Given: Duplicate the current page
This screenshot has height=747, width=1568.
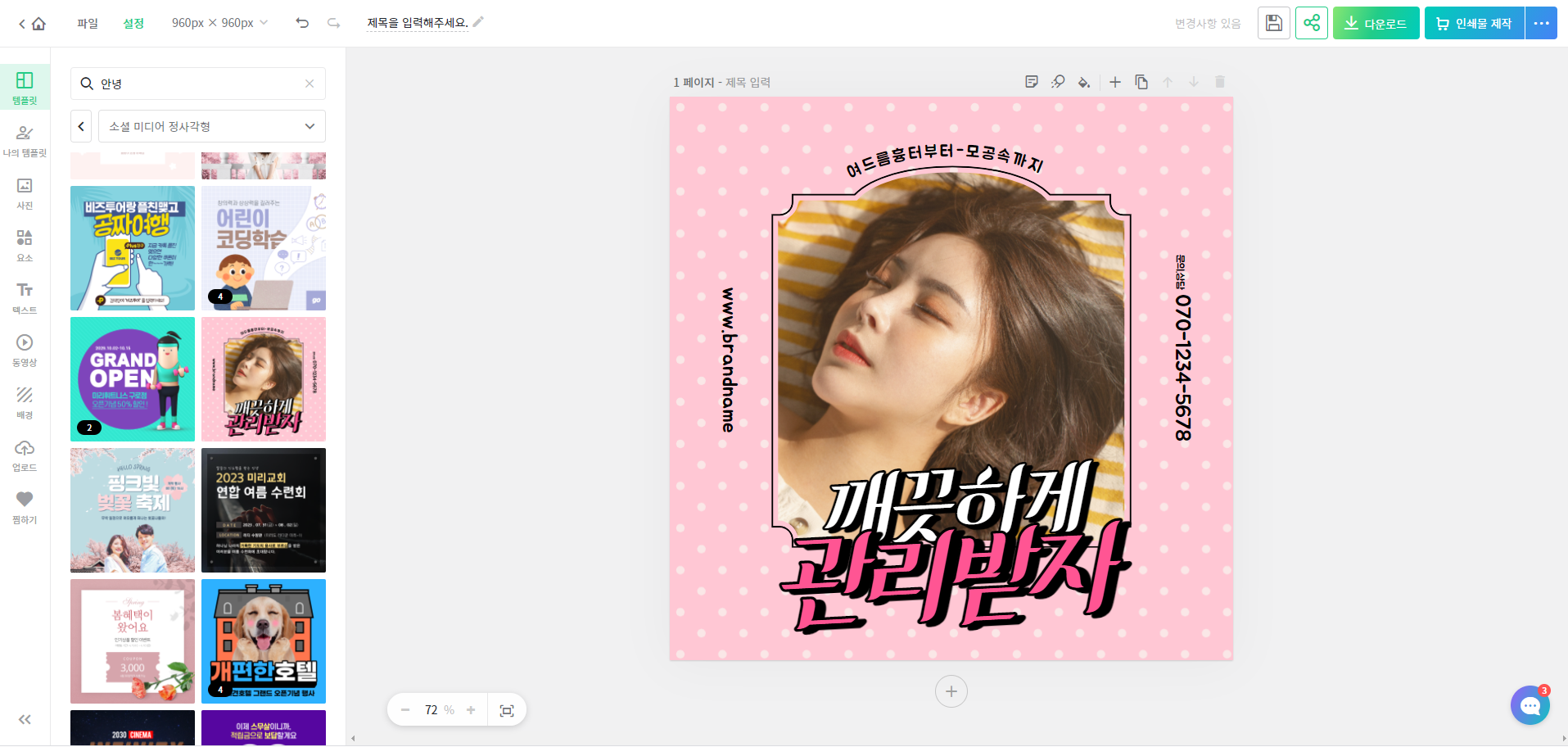Looking at the screenshot, I should click(x=1141, y=82).
